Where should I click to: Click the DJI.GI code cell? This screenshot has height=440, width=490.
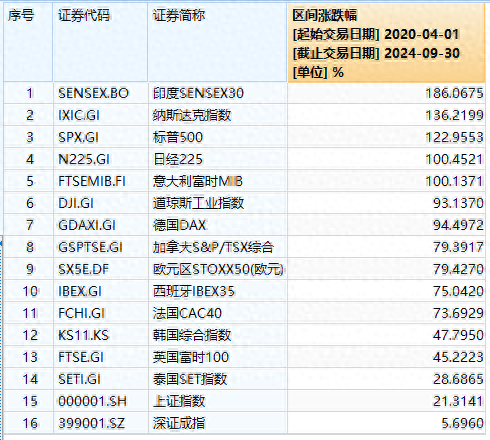click(100, 203)
